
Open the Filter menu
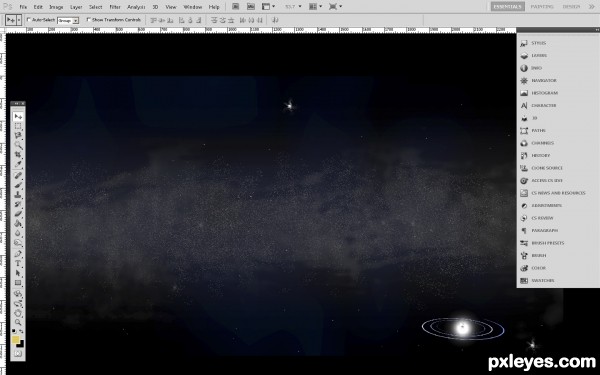(115, 7)
